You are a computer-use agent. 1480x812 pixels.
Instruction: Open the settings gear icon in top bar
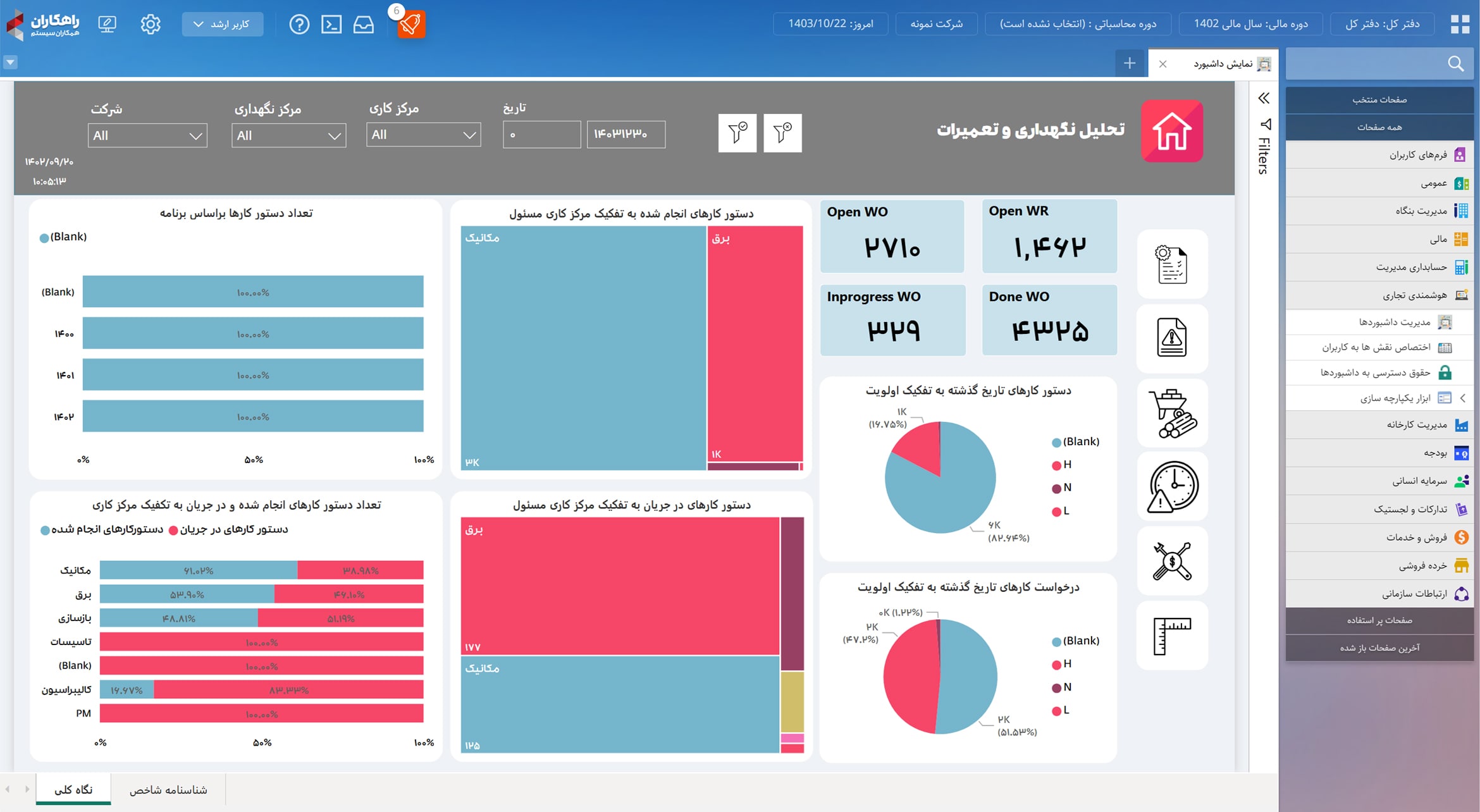click(x=151, y=25)
